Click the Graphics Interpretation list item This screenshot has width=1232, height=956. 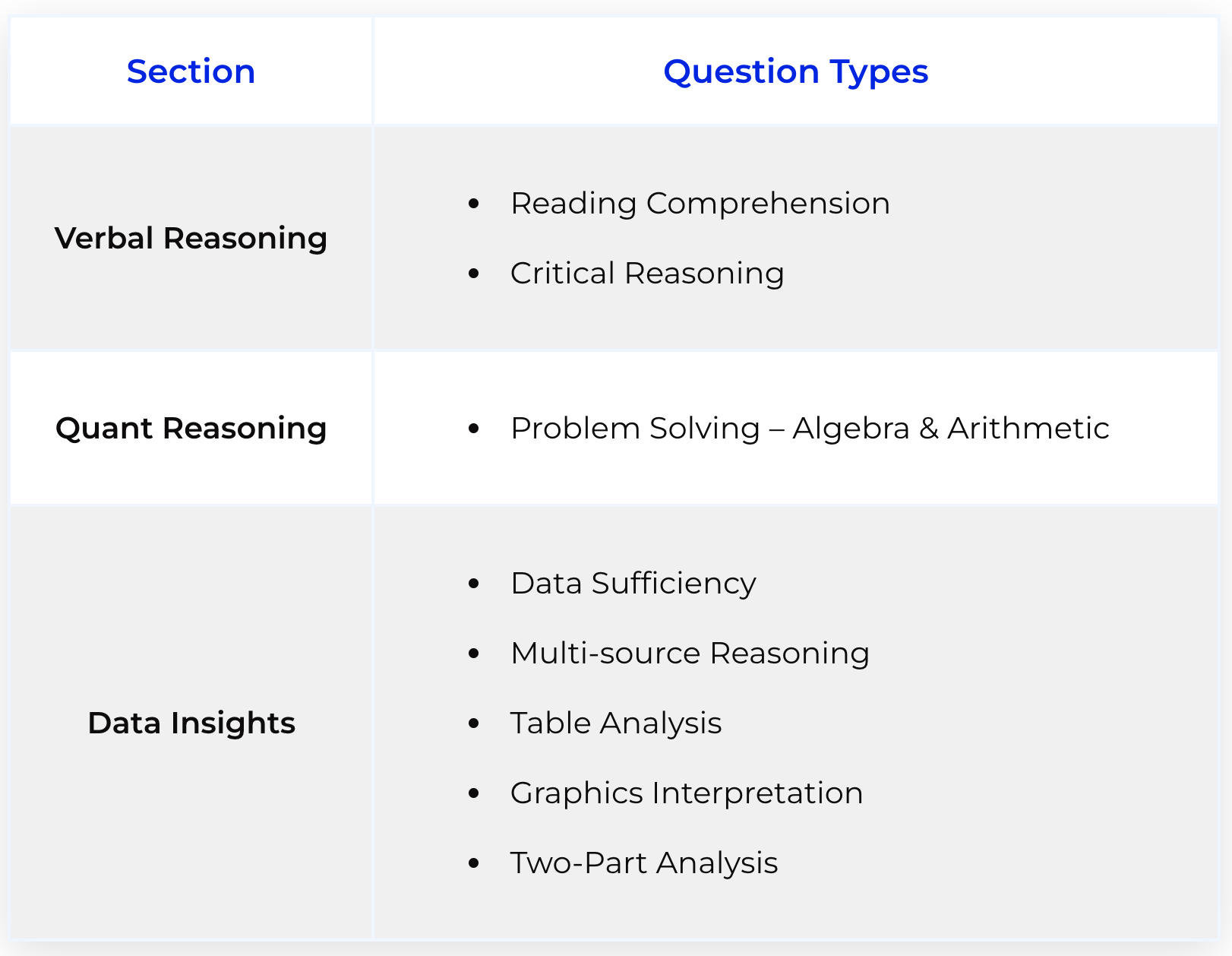tap(687, 793)
